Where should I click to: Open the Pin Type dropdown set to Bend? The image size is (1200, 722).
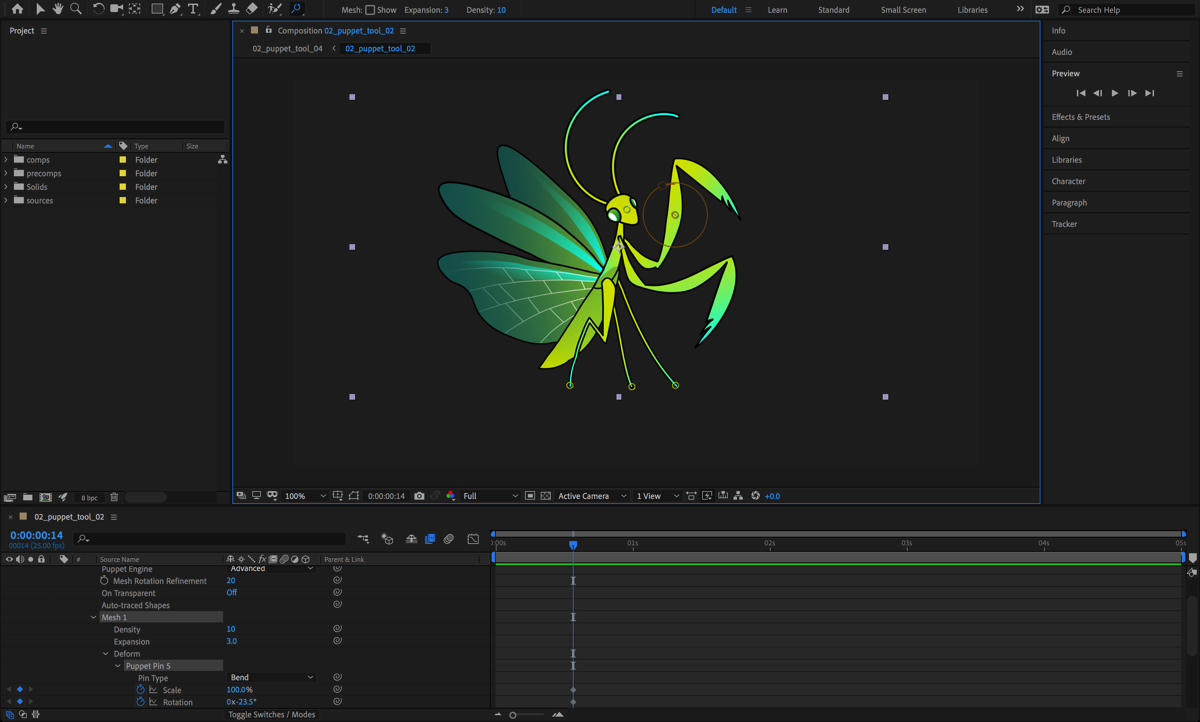272,678
